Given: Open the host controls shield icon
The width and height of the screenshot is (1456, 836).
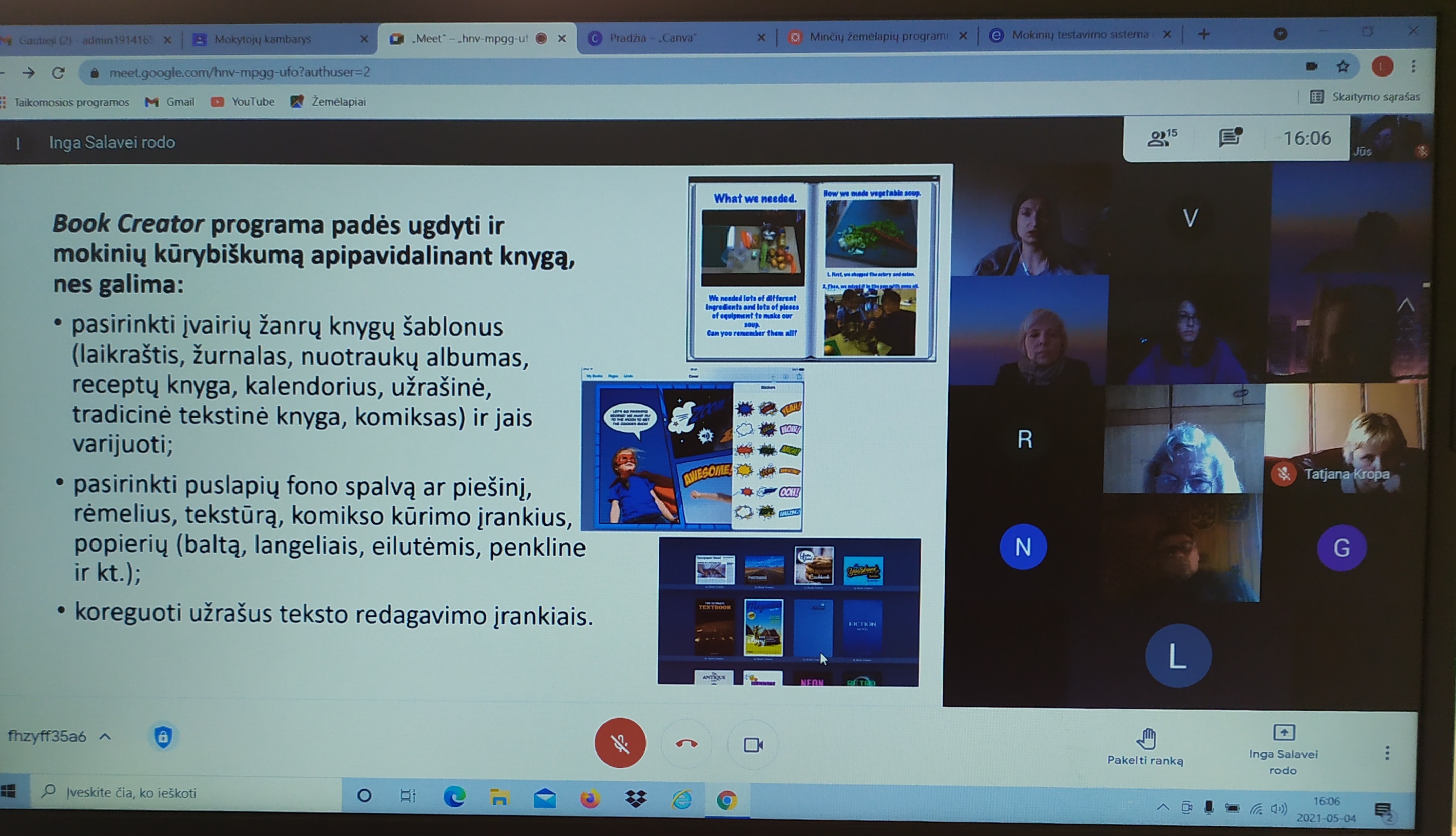Looking at the screenshot, I should [x=163, y=736].
